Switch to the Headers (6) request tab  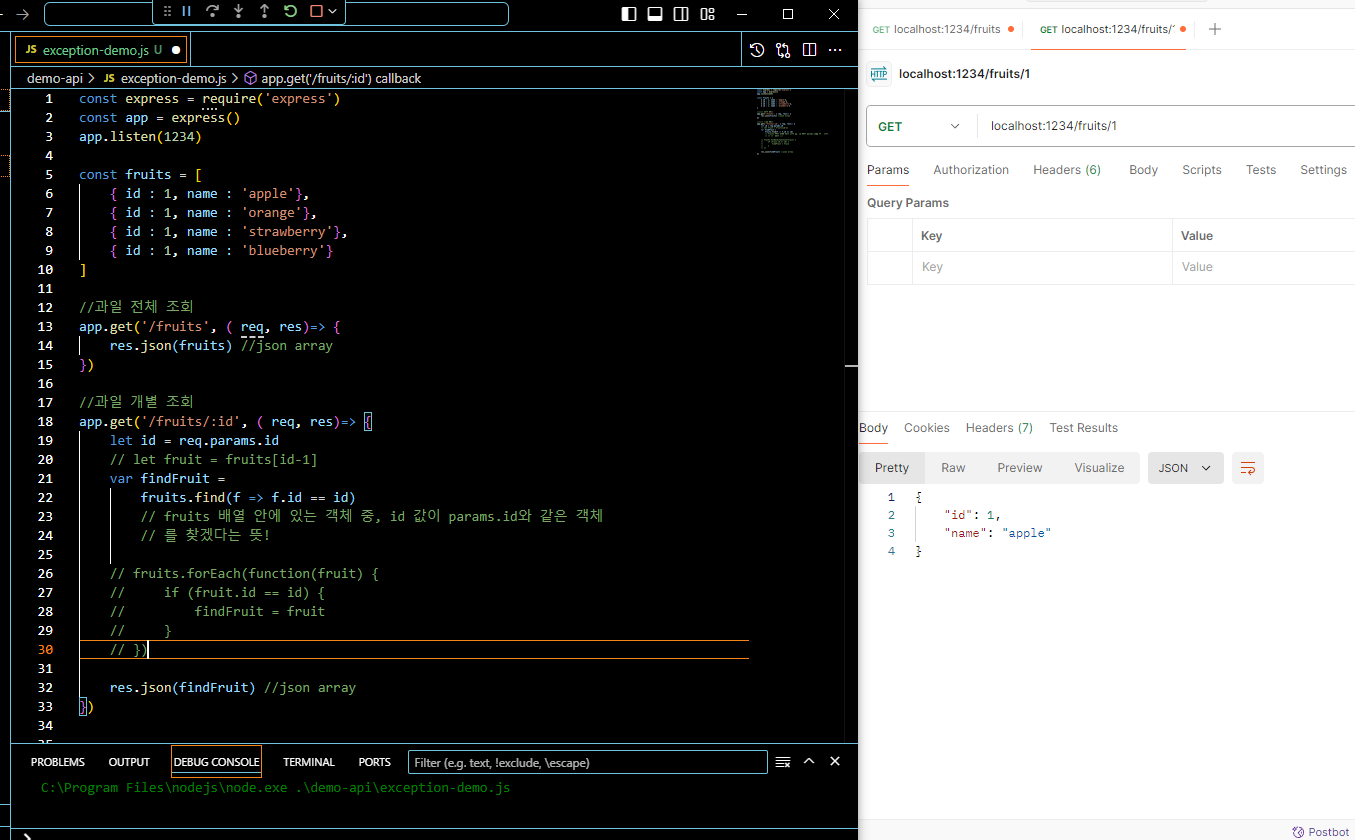[x=1067, y=170]
